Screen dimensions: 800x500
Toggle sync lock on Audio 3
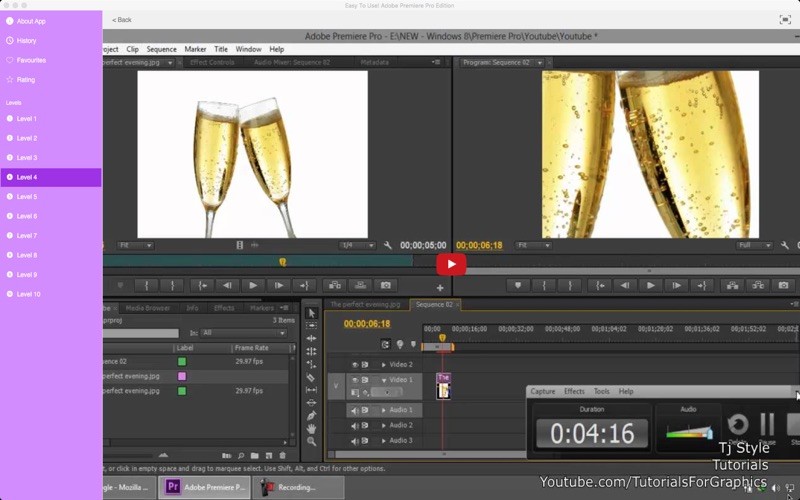[x=365, y=441]
